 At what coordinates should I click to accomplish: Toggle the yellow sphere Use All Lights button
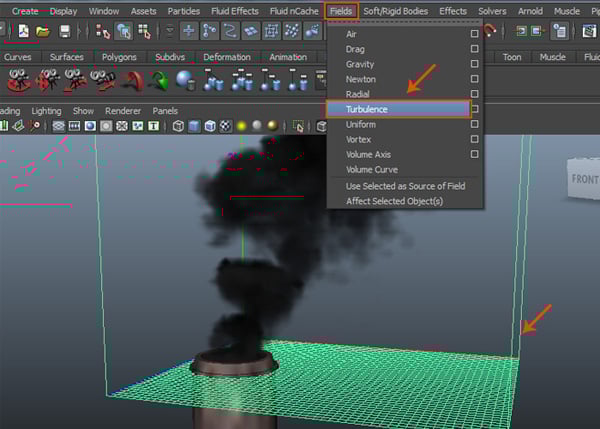(240, 127)
